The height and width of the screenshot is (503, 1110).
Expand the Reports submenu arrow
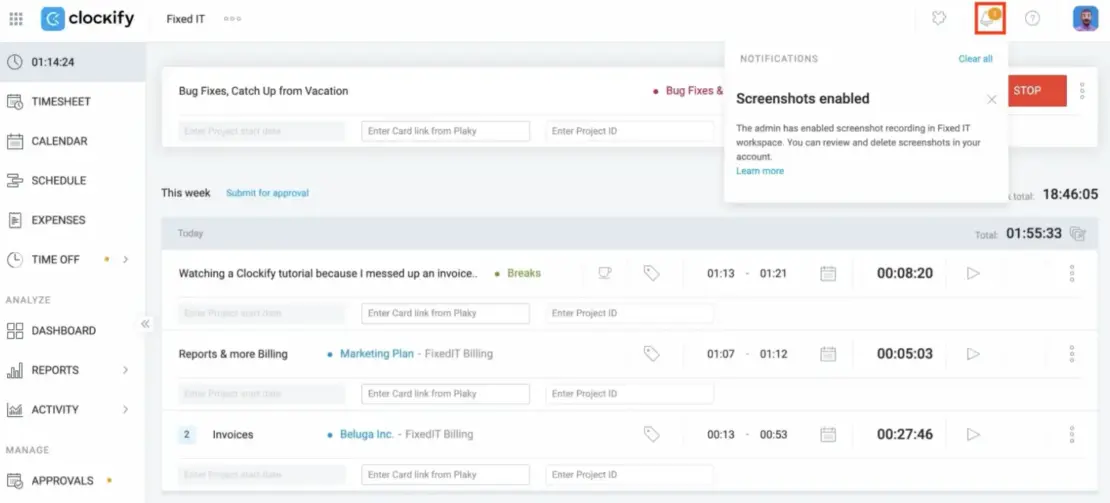point(126,370)
